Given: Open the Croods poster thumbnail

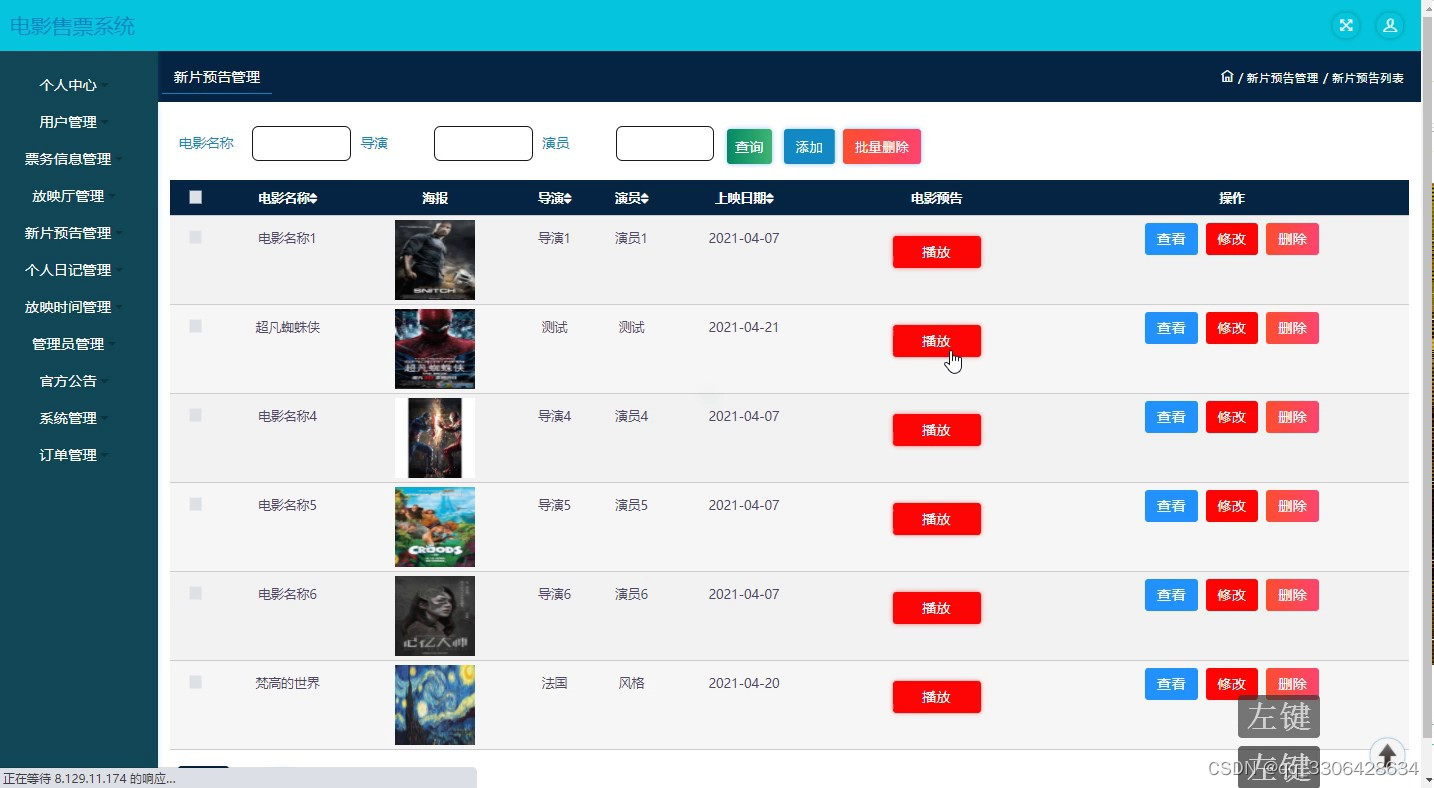Looking at the screenshot, I should [x=435, y=527].
